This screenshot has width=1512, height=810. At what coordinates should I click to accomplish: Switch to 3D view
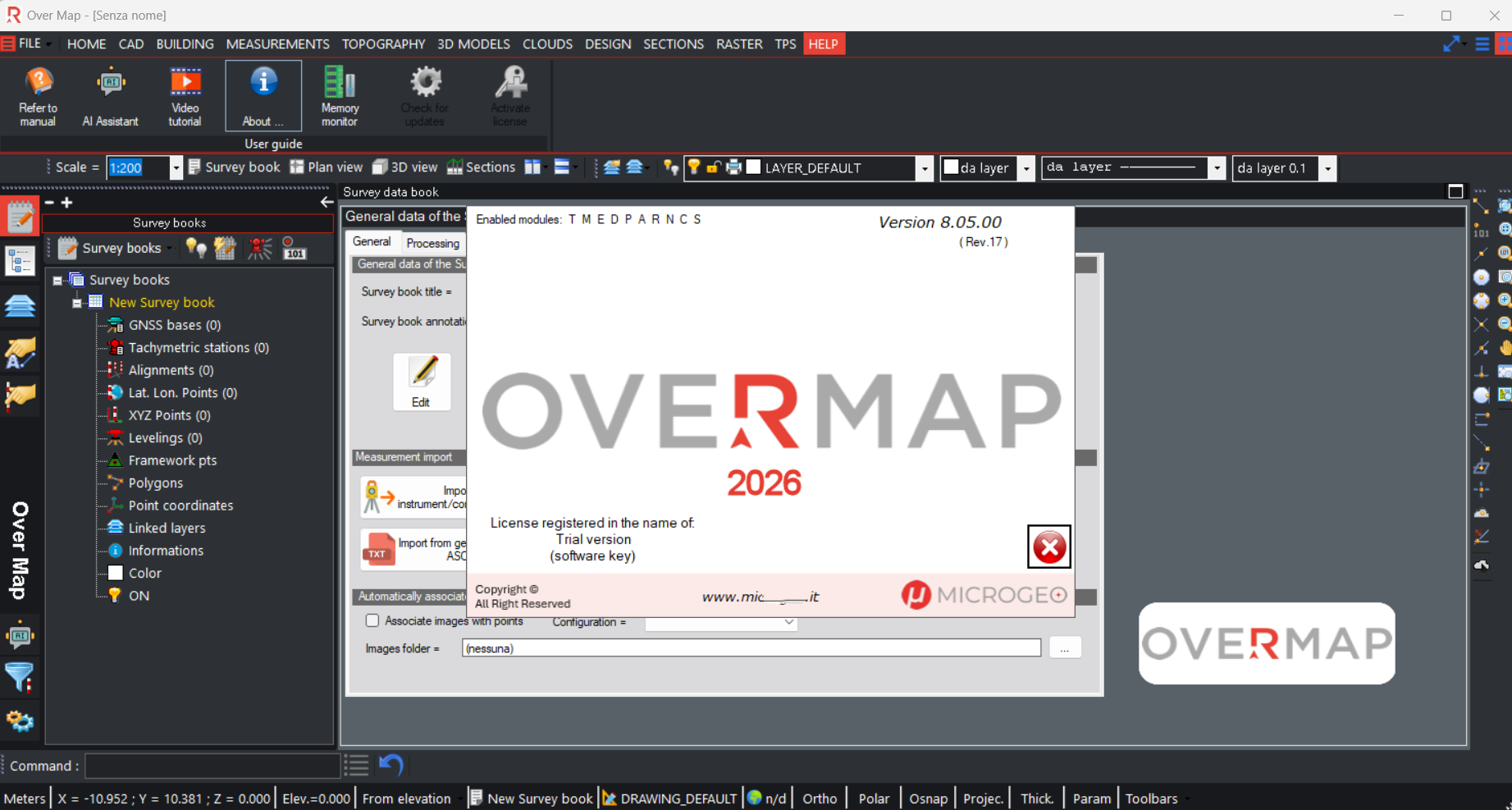coord(404,167)
